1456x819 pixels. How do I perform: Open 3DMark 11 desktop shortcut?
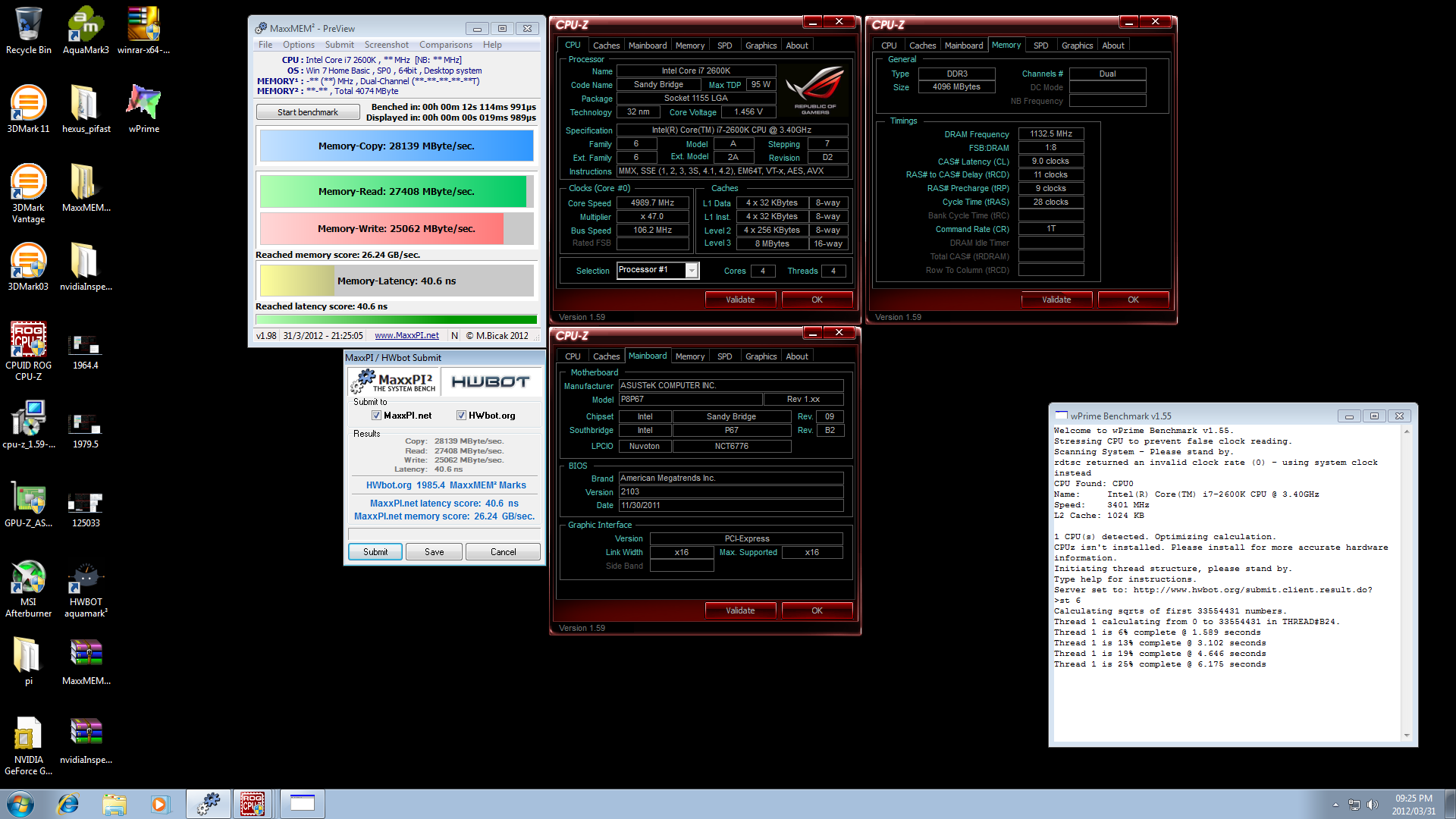(28, 109)
